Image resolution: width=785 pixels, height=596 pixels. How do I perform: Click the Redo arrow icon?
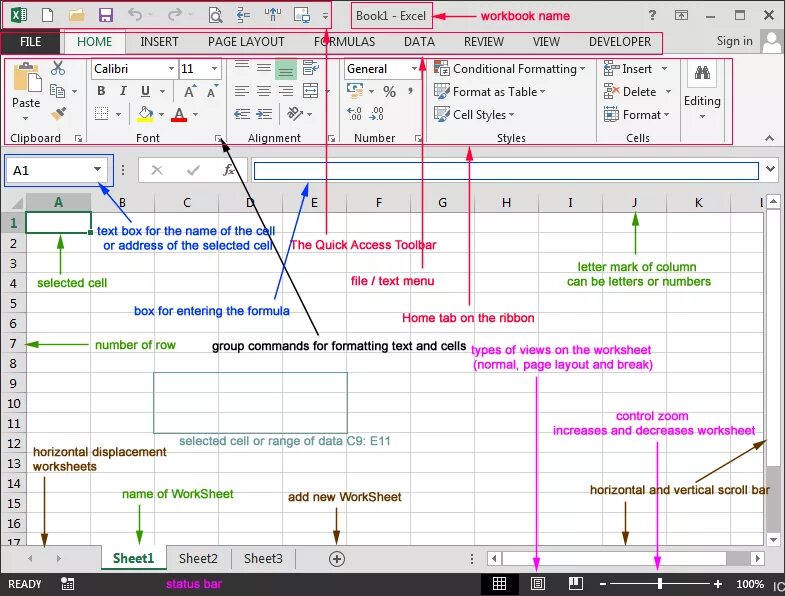[x=174, y=14]
